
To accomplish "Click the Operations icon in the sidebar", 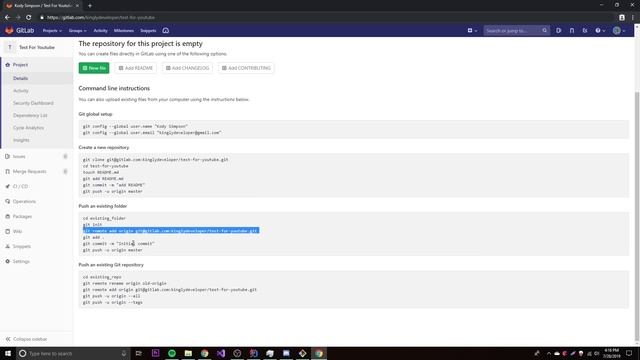I will [7, 202].
